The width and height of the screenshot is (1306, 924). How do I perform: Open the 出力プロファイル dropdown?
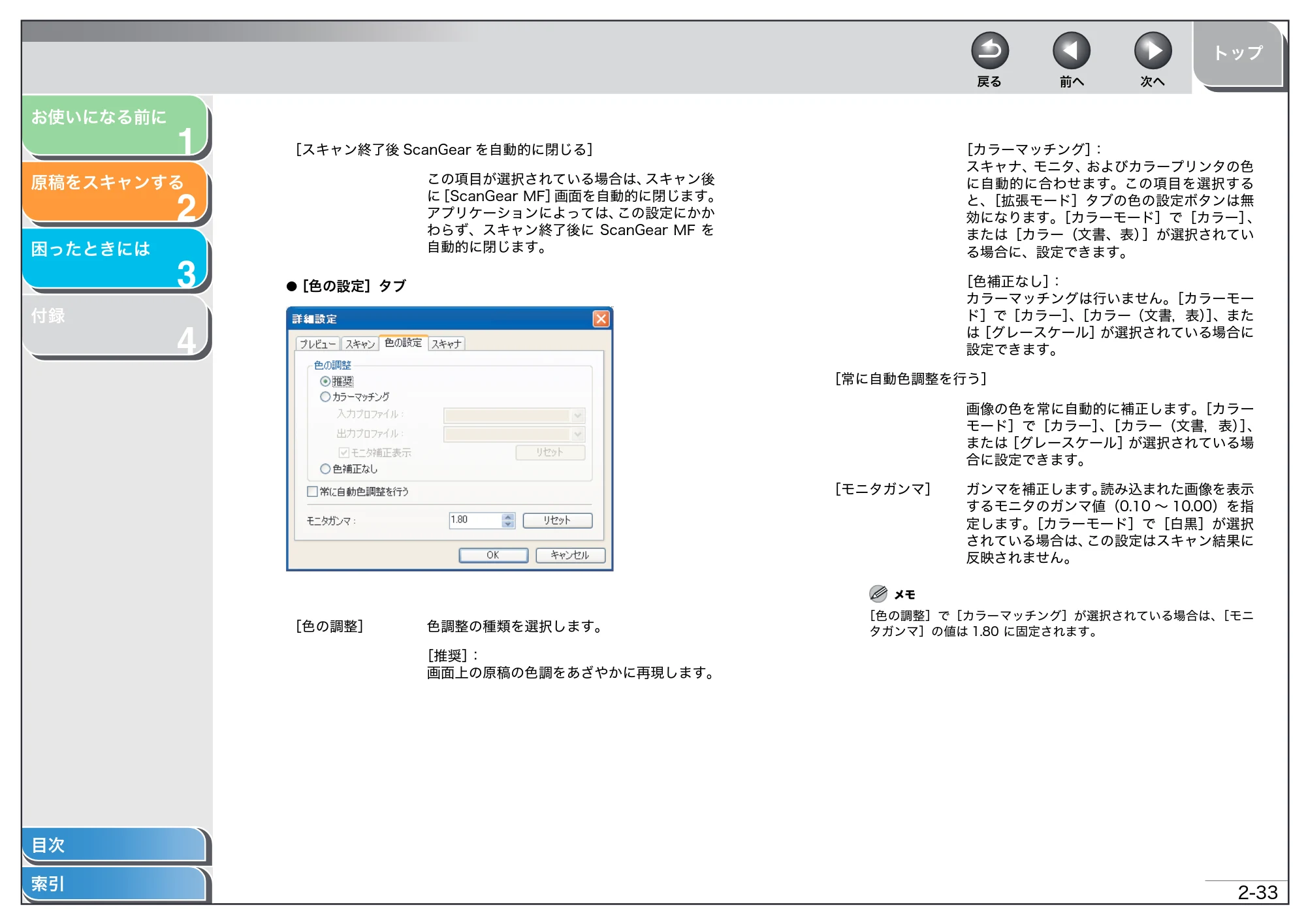coord(514,434)
